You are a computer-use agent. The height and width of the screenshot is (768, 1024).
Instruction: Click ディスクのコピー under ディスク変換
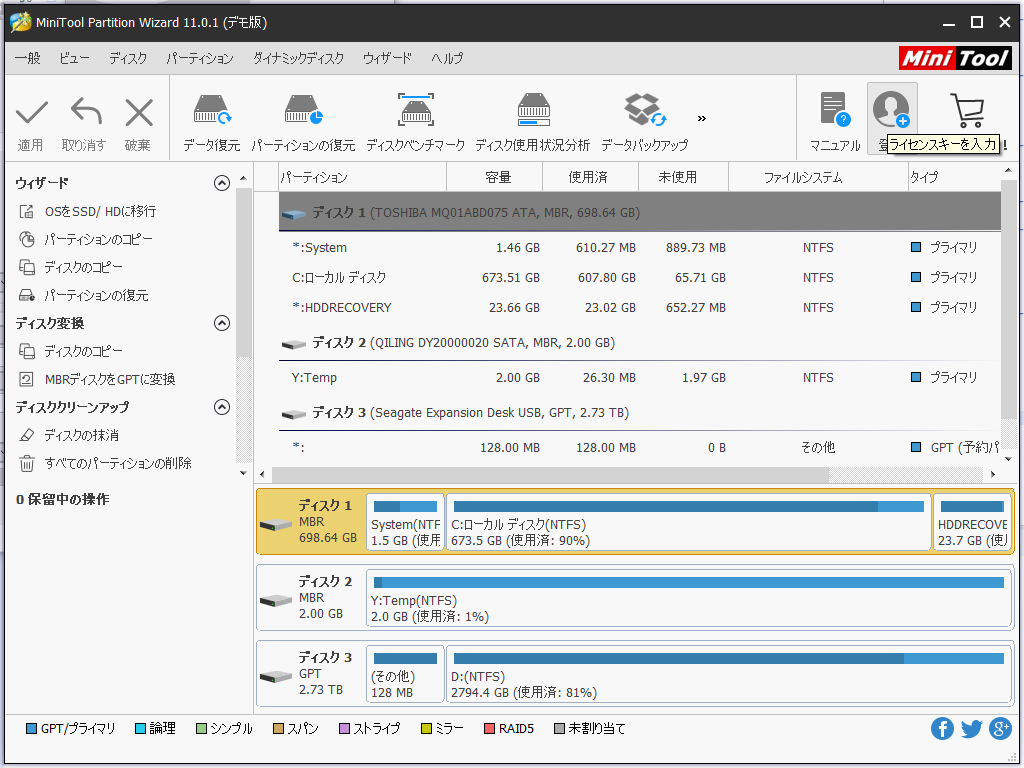(x=71, y=352)
